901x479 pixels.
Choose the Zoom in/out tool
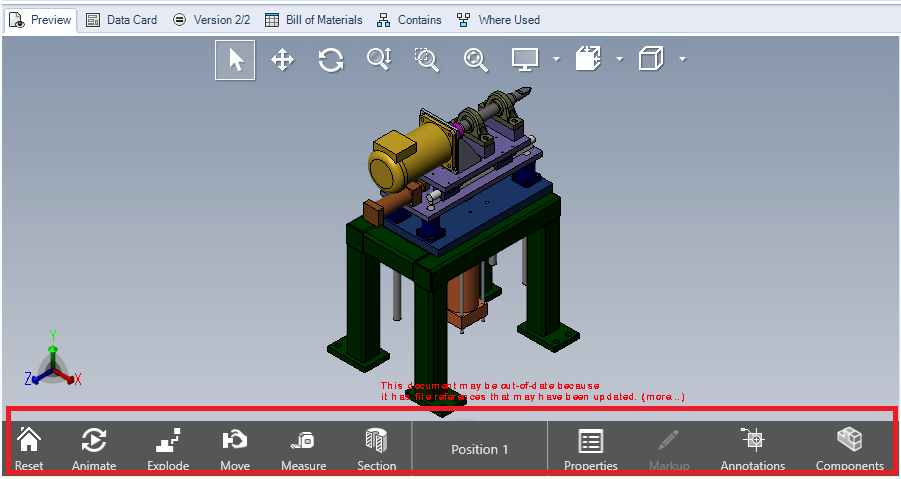[x=379, y=59]
